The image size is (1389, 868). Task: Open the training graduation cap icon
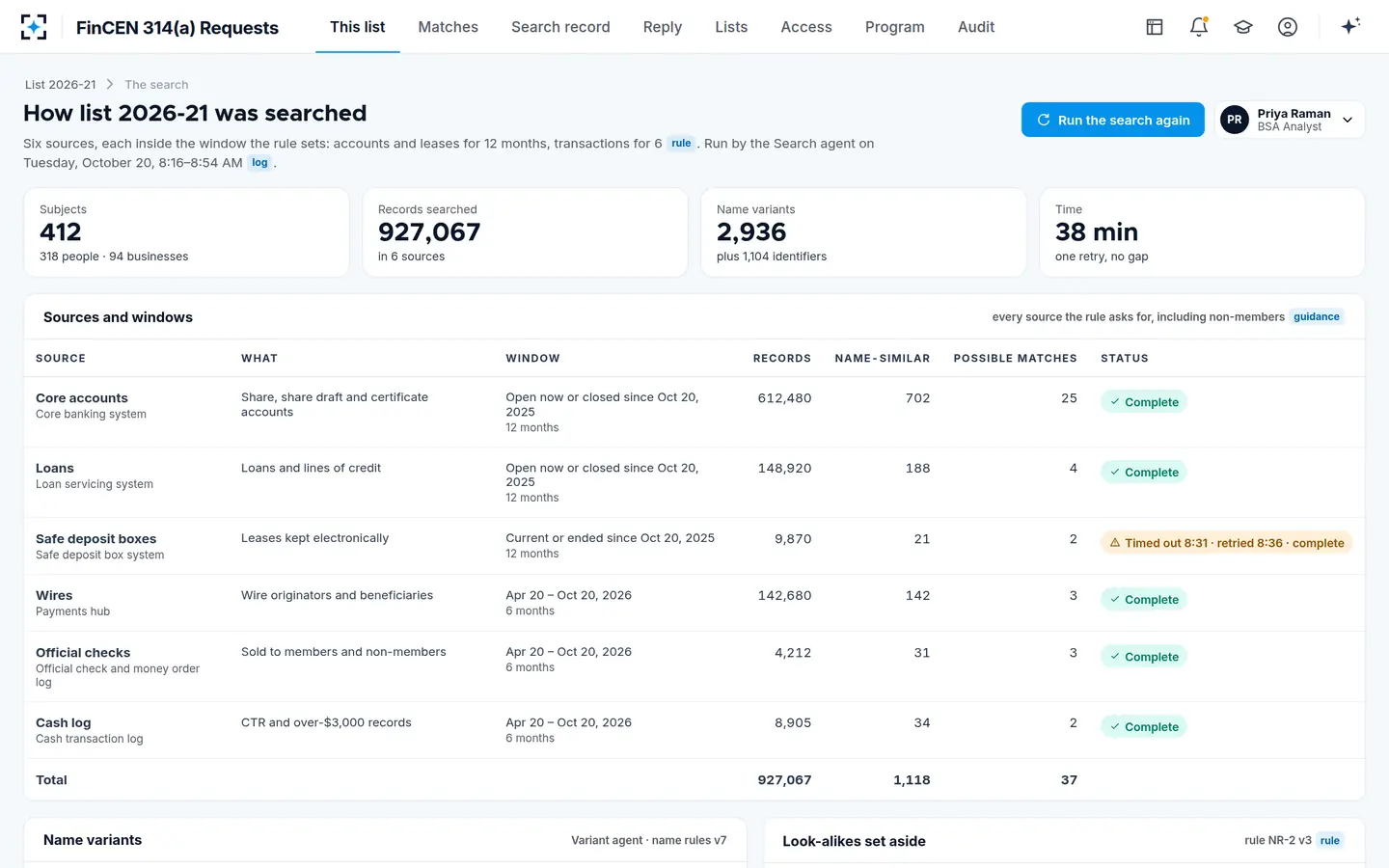(1243, 27)
